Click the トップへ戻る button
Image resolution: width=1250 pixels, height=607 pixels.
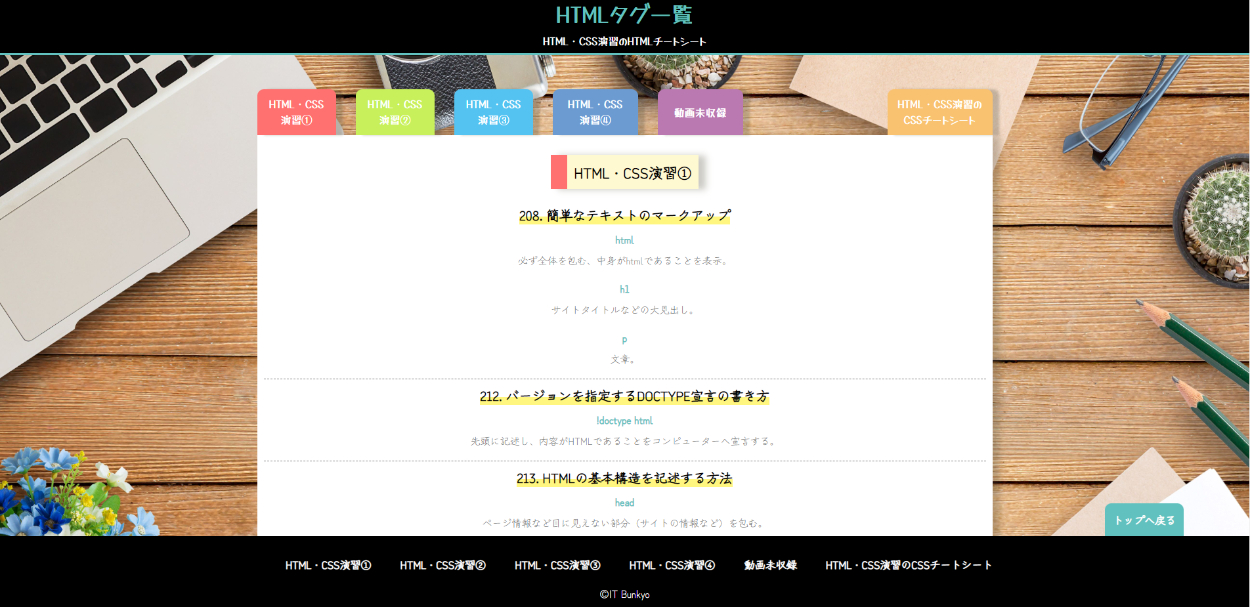click(x=1144, y=520)
